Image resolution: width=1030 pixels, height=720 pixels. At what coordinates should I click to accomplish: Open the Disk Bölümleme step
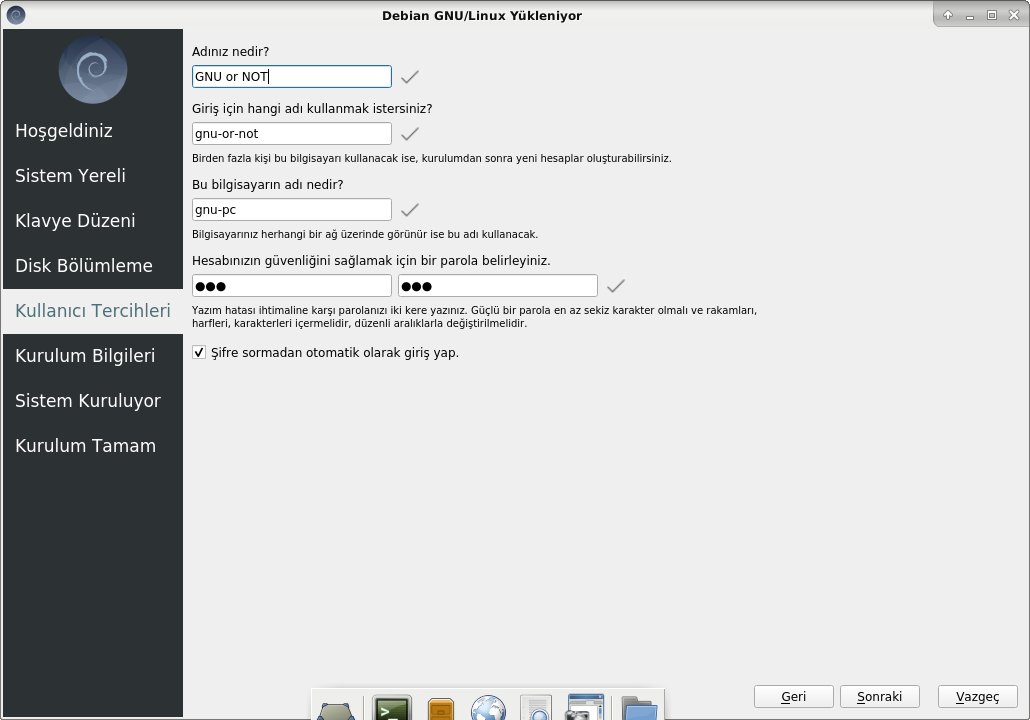pyautogui.click(x=84, y=265)
